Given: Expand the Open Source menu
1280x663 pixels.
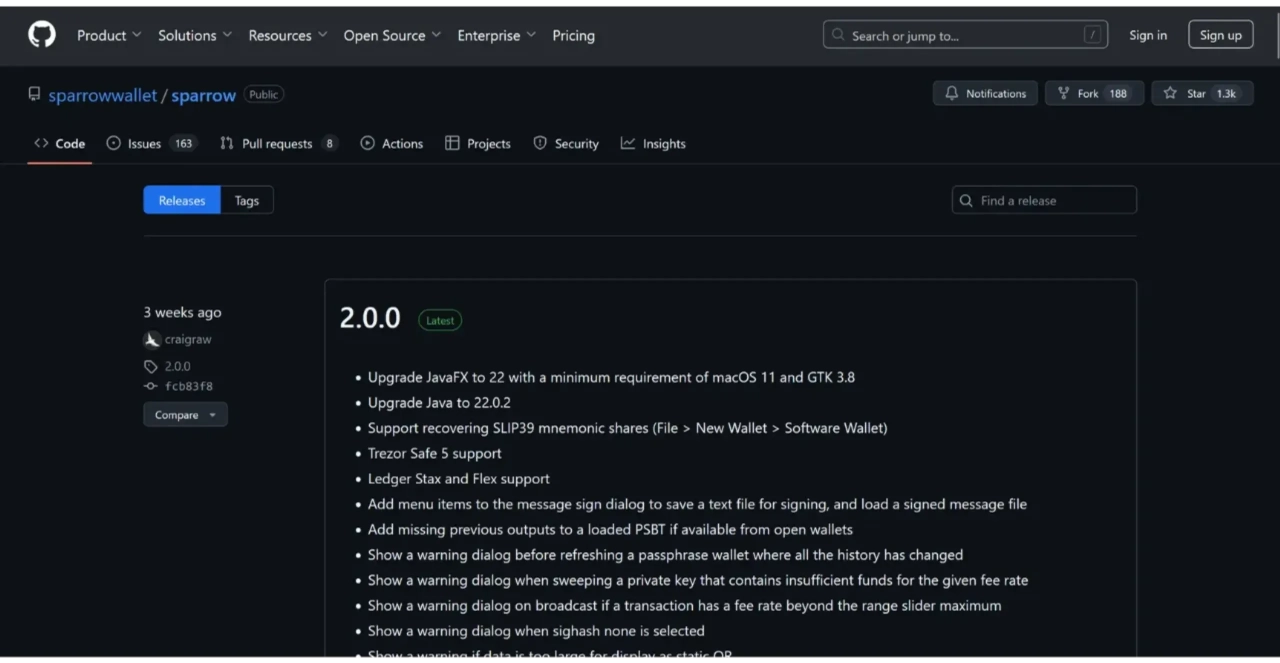Looking at the screenshot, I should tap(392, 35).
